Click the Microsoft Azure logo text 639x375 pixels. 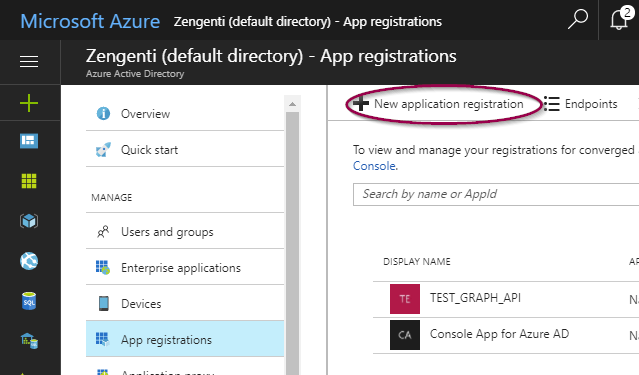[x=90, y=21]
